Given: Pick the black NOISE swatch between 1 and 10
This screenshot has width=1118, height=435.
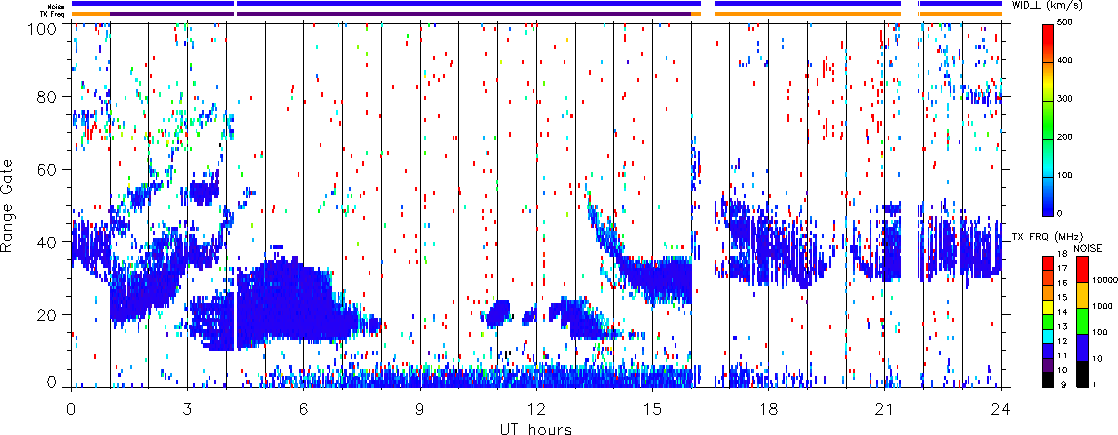Looking at the screenshot, I should point(1082,374).
